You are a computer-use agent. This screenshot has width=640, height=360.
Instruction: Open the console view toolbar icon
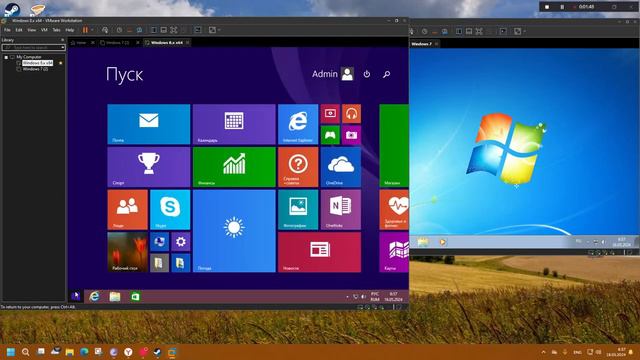(x=198, y=30)
